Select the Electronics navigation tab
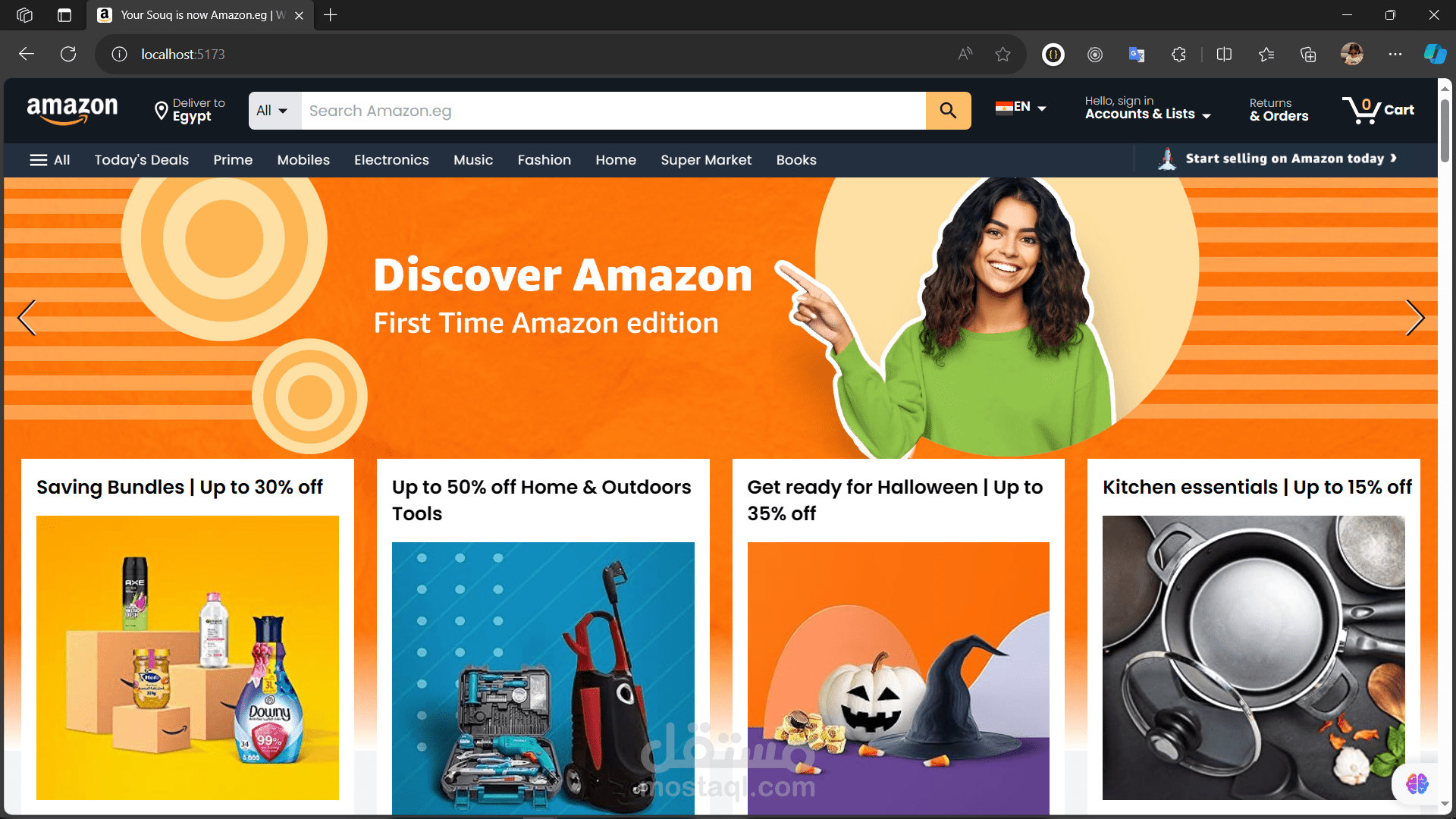The height and width of the screenshot is (819, 1456). [391, 159]
